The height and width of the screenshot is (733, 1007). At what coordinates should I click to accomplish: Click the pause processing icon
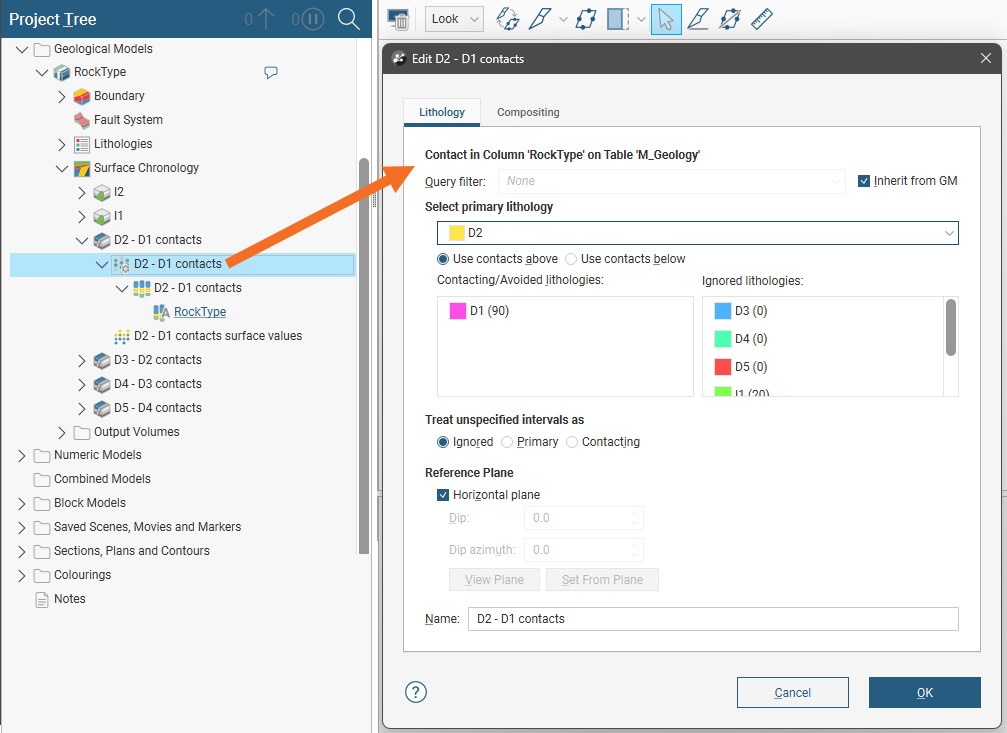[x=313, y=19]
